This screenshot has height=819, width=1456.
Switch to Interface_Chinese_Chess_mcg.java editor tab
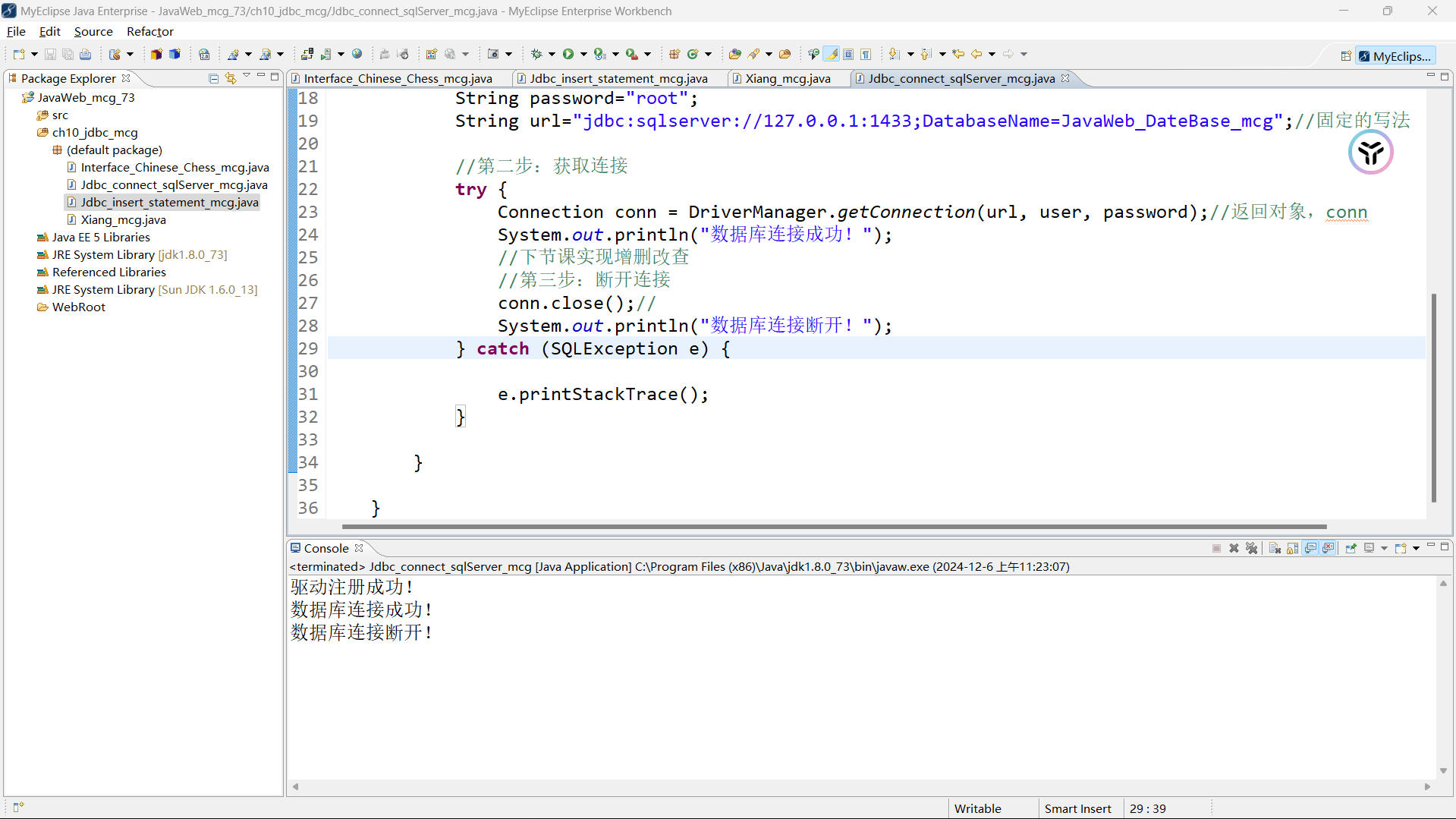pos(398,78)
